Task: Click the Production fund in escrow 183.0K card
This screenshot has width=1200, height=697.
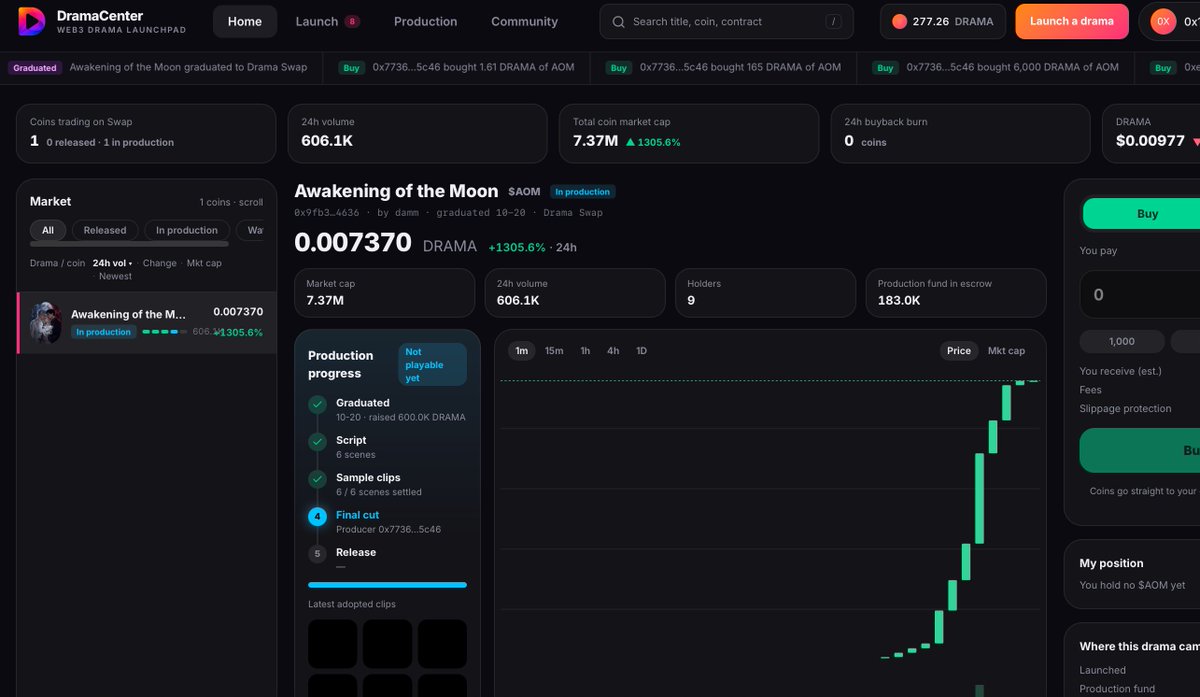Action: click(x=956, y=292)
